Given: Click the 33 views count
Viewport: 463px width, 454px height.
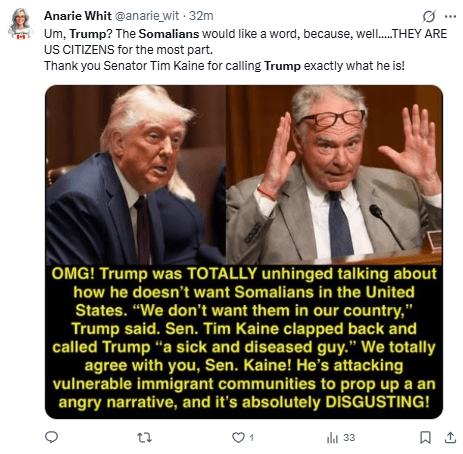Looking at the screenshot, I should click(349, 437).
